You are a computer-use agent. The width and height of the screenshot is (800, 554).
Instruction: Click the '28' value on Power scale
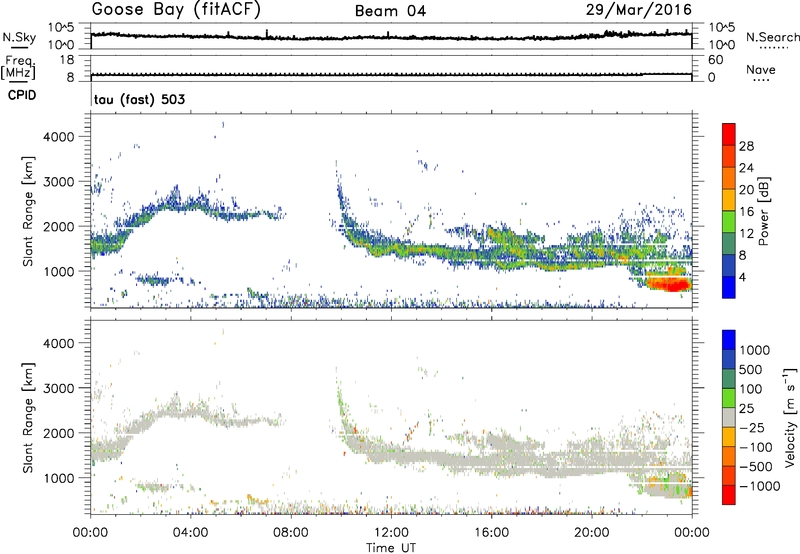[x=746, y=146]
